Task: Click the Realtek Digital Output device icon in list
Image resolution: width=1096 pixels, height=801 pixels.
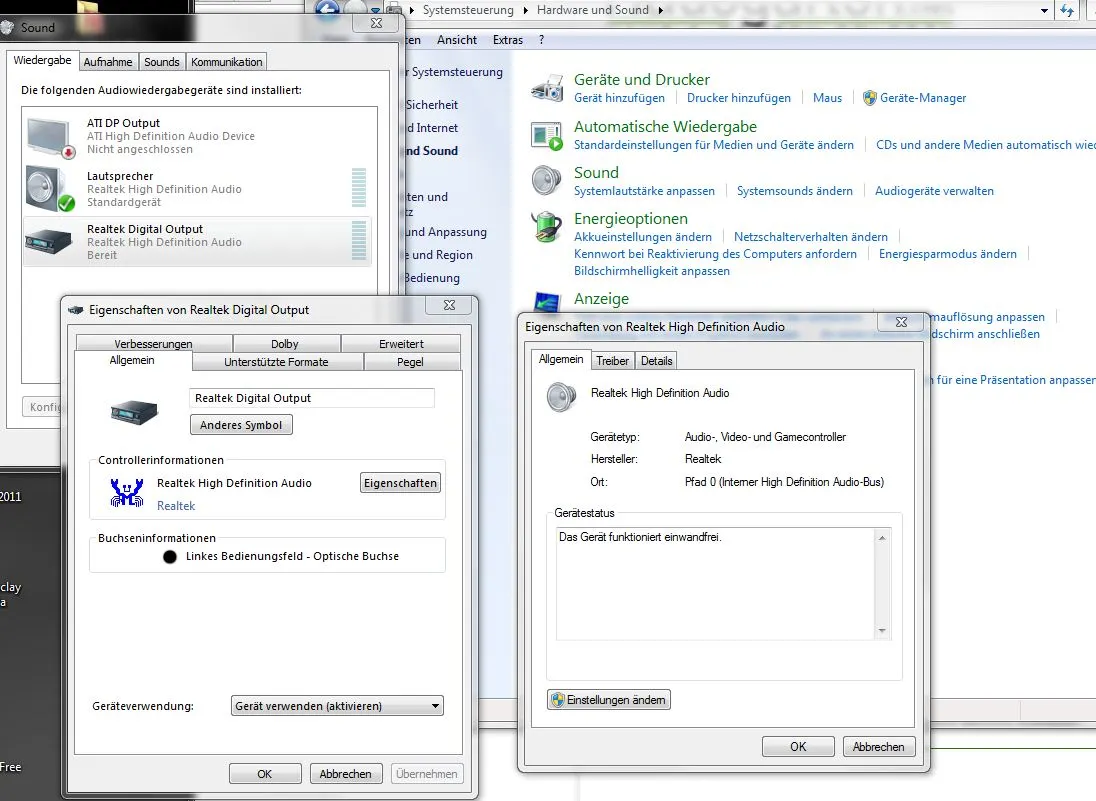Action: 50,243
